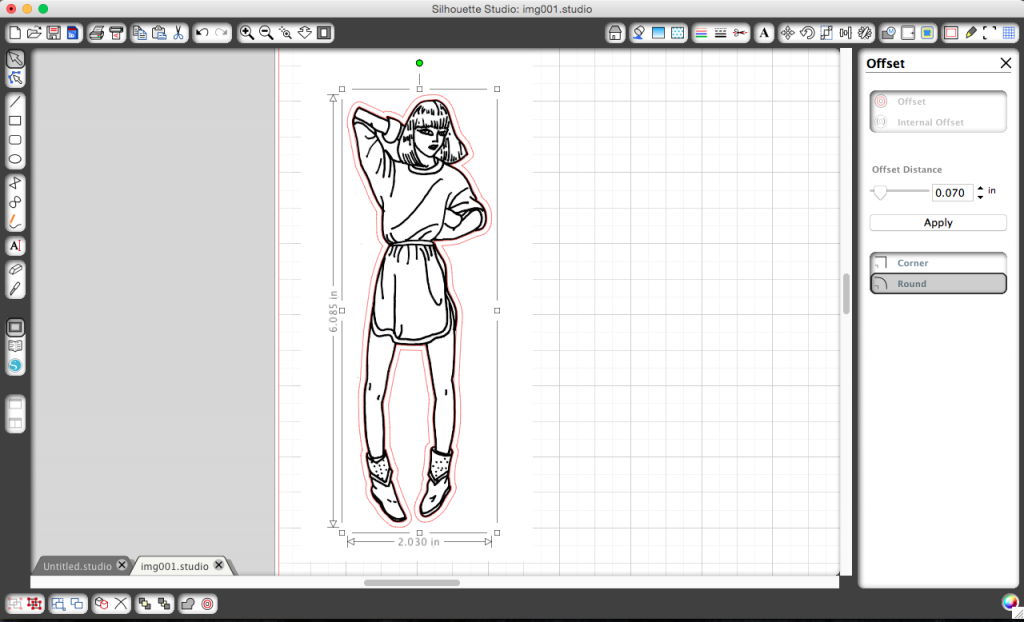
Task: Open the Grid settings icon
Action: (x=1009, y=33)
